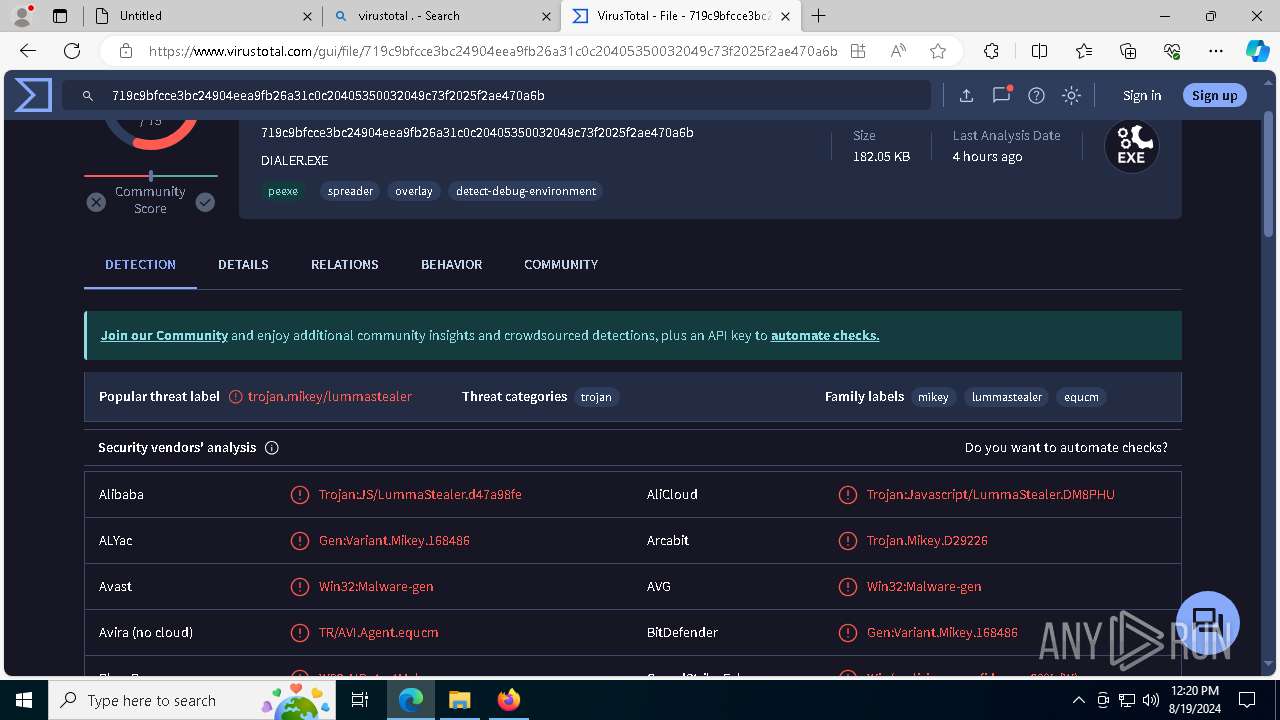Click the trojan threat category chip
Screen dimensions: 1280x720
pos(596,397)
